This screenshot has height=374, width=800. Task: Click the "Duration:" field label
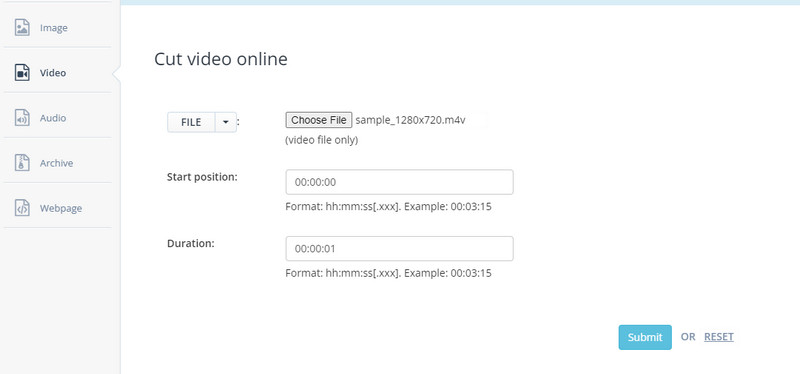click(x=191, y=243)
